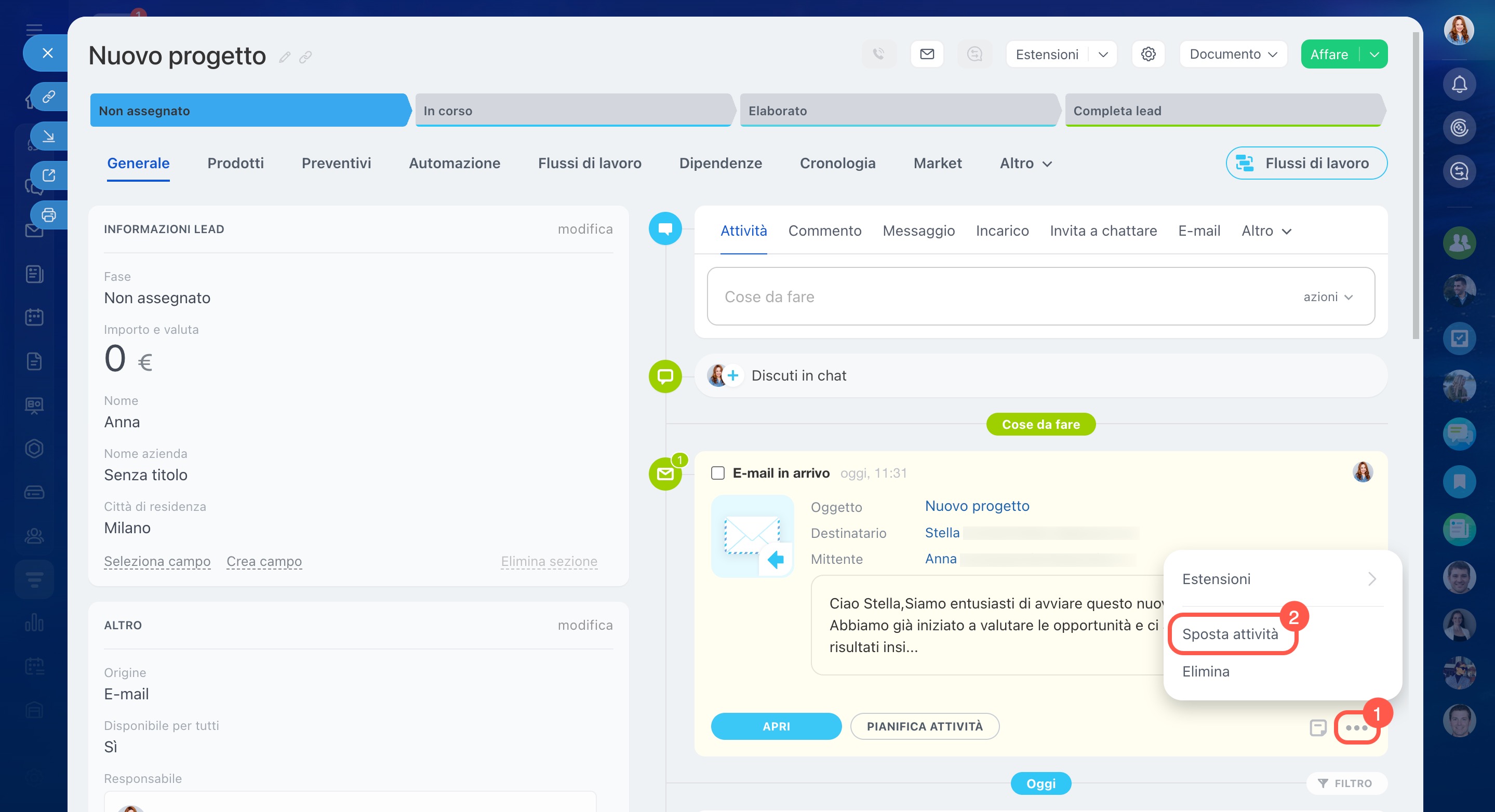
Task: Choose Sposta attività from context menu
Action: (x=1230, y=633)
